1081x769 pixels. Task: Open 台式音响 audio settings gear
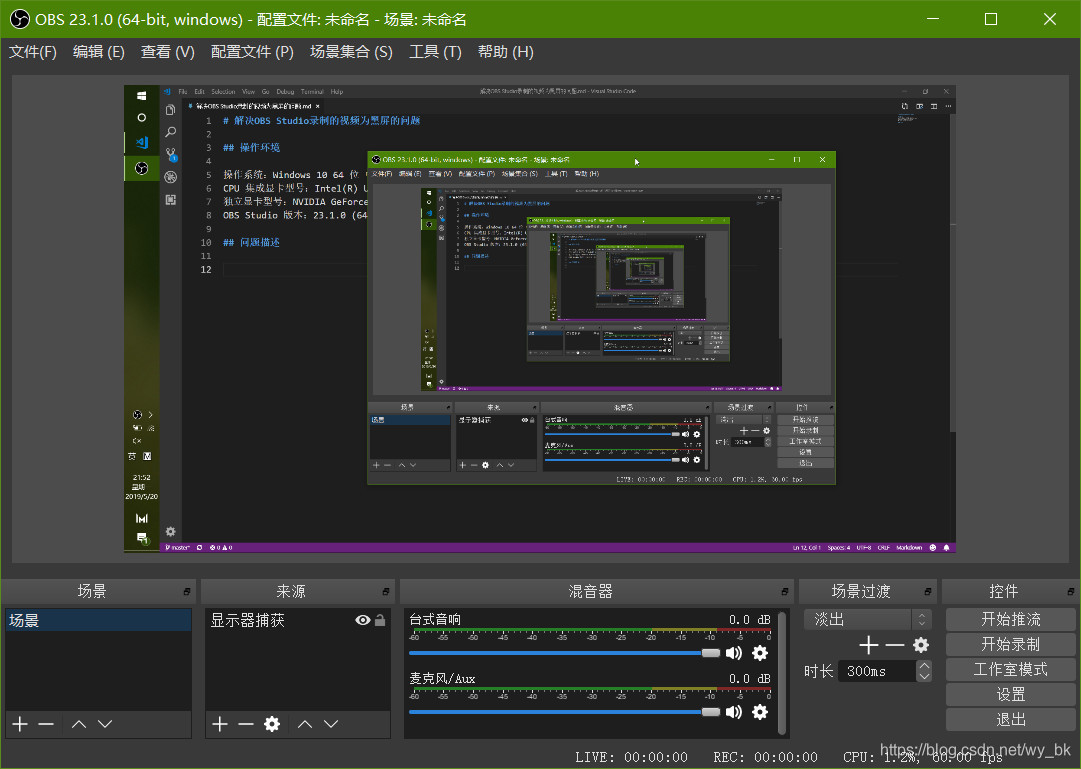click(x=760, y=653)
